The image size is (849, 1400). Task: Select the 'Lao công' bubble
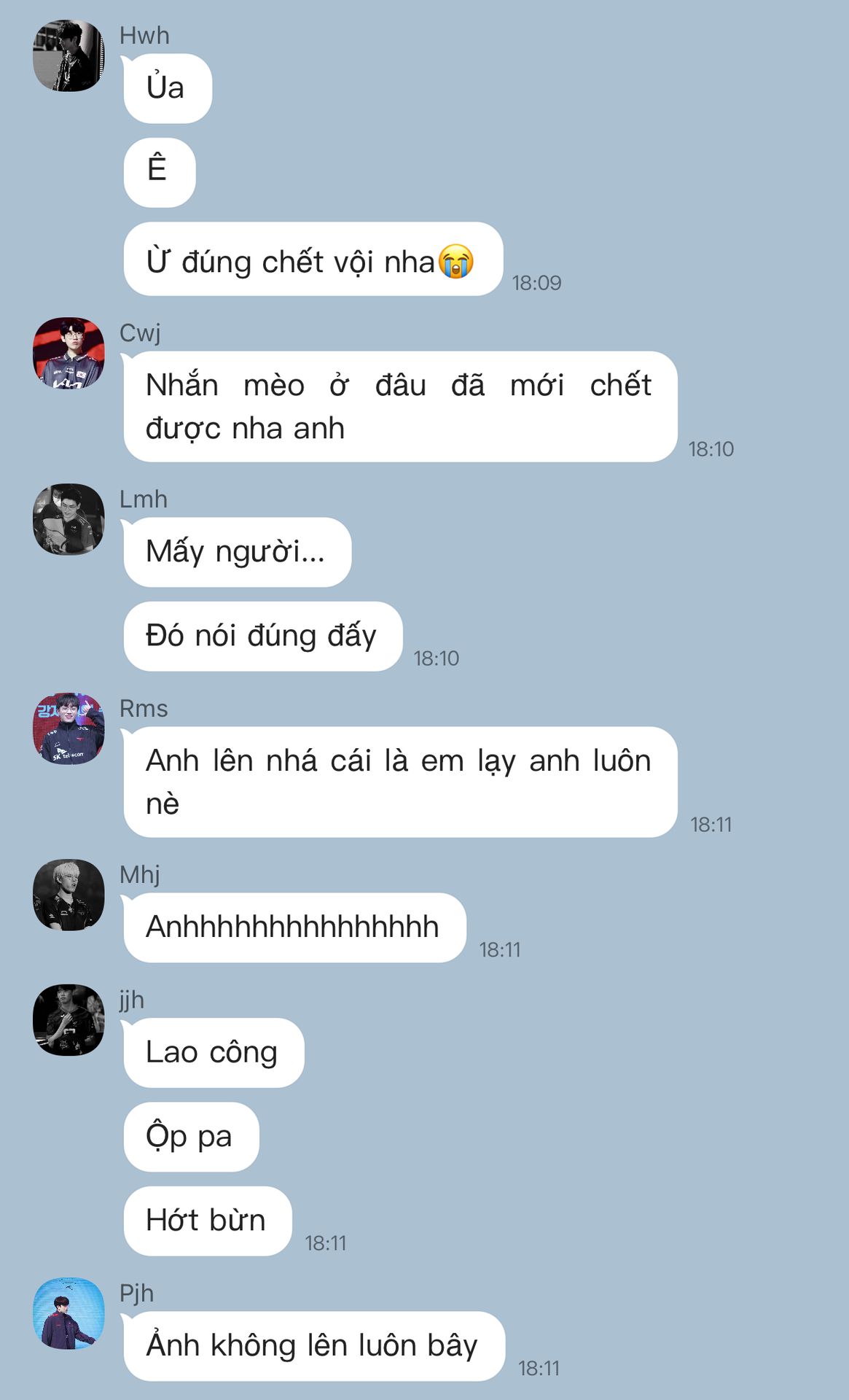click(214, 1053)
